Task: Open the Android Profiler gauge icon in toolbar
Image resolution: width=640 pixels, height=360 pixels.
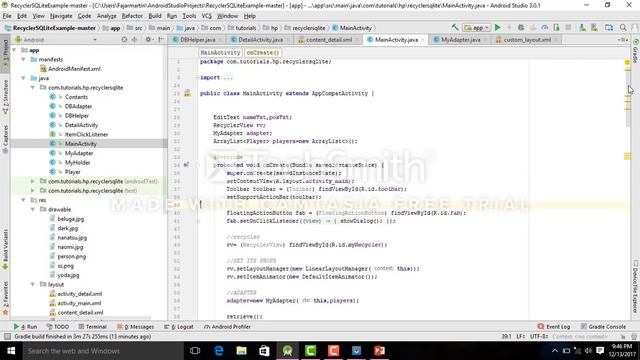Action: [x=544, y=28]
